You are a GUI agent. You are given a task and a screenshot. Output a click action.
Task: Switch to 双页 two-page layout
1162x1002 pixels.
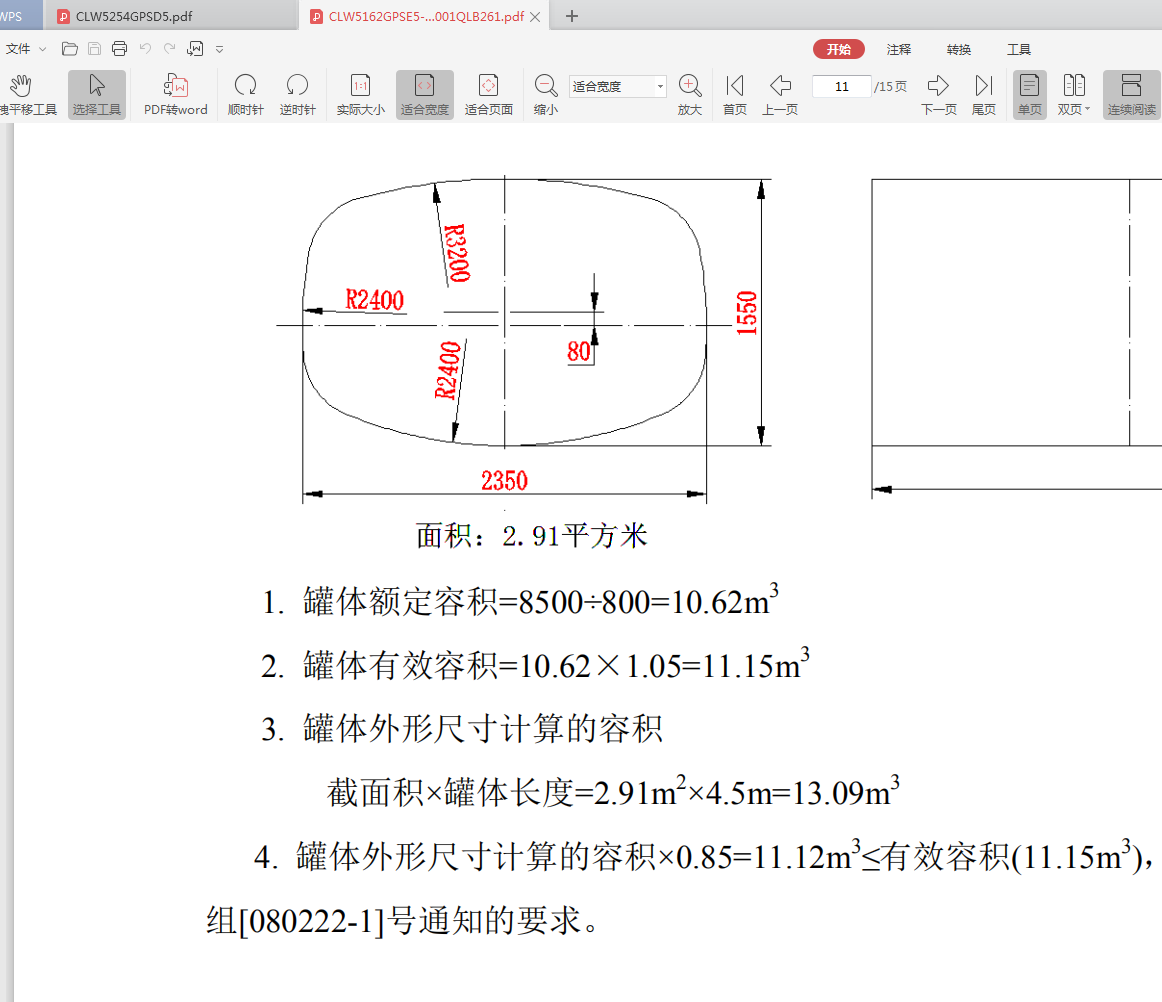[x=1072, y=93]
